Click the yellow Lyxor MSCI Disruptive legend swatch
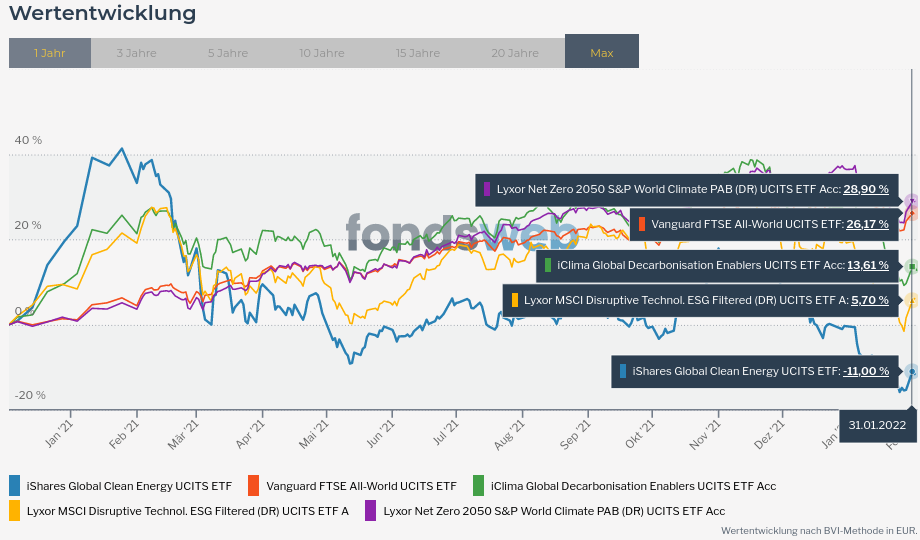This screenshot has height=540, width=920. (x=14, y=511)
